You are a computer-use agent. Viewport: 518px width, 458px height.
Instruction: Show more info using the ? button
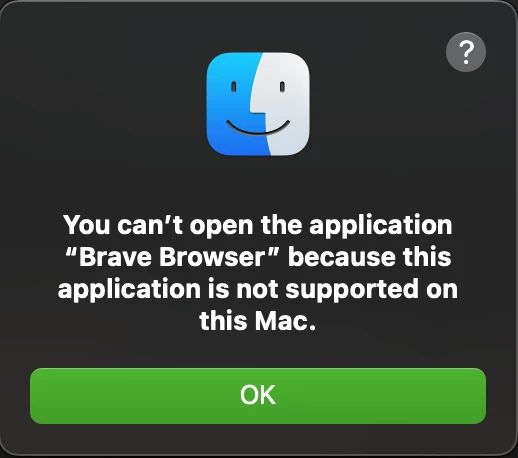[466, 52]
